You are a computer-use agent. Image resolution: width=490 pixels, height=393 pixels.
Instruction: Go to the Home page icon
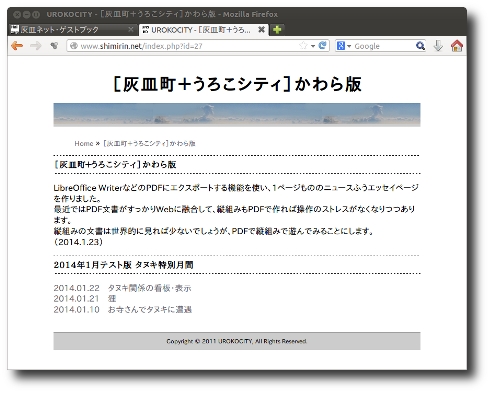point(457,46)
